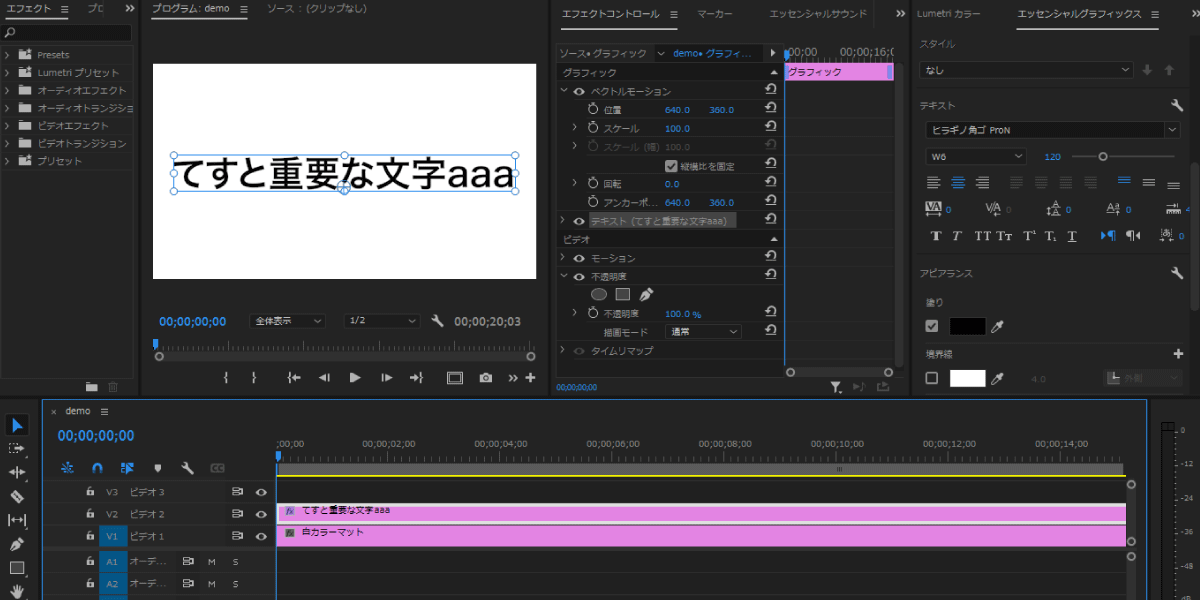1200x600 pixels.
Task: Create opacity 4-point rectangle mask
Action: coord(622,294)
